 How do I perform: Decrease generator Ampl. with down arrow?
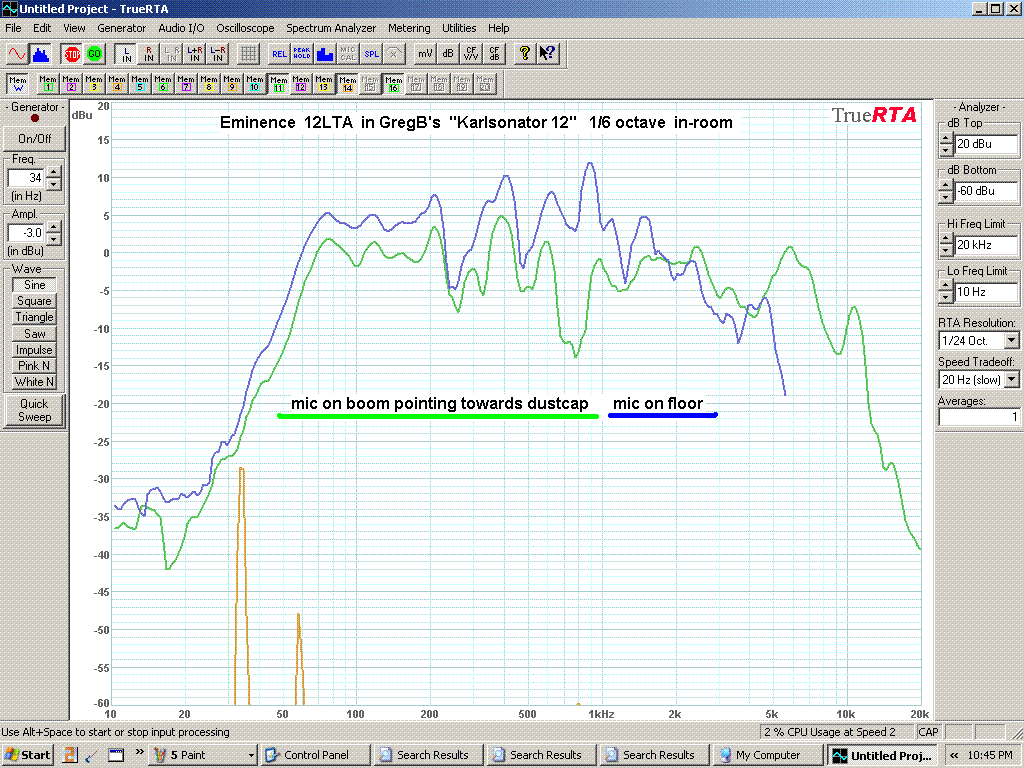coord(54,238)
